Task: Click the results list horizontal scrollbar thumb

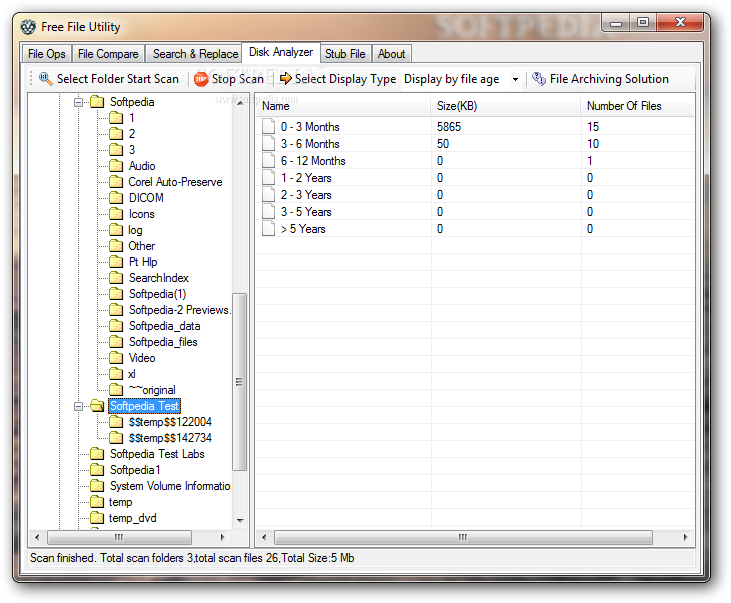Action: point(463,537)
